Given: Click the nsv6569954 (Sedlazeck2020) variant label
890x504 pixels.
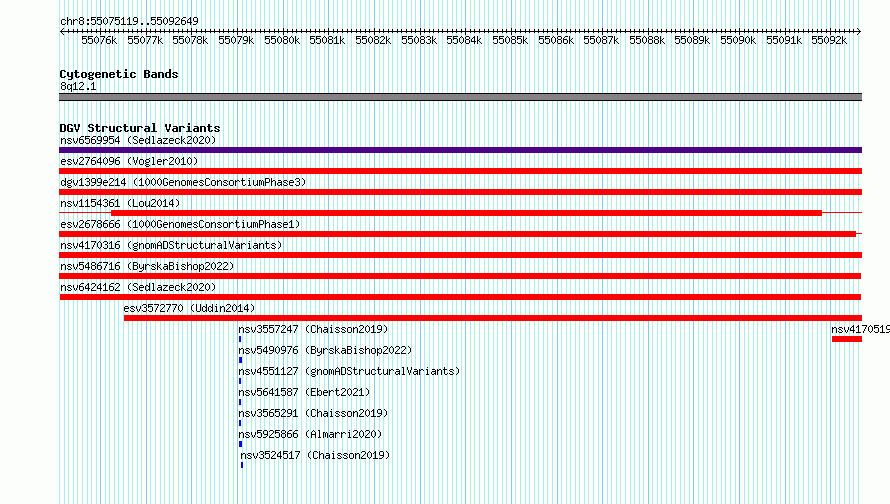Looking at the screenshot, I should [138, 140].
